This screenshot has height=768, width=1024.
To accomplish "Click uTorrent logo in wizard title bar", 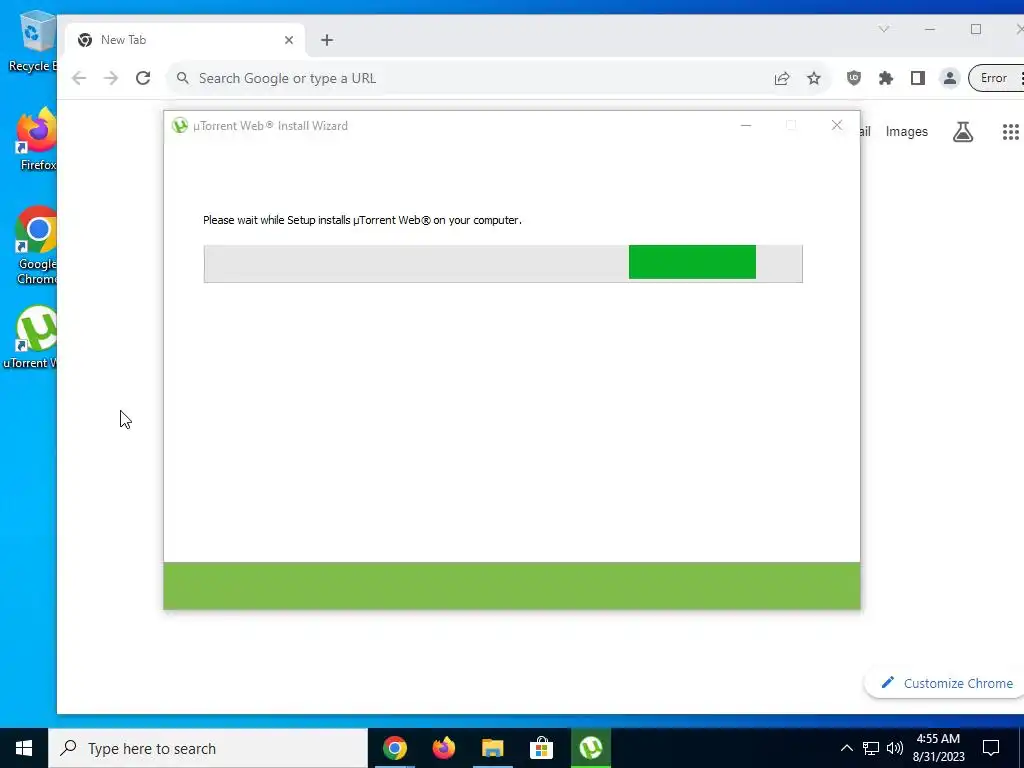I will pyautogui.click(x=180, y=125).
